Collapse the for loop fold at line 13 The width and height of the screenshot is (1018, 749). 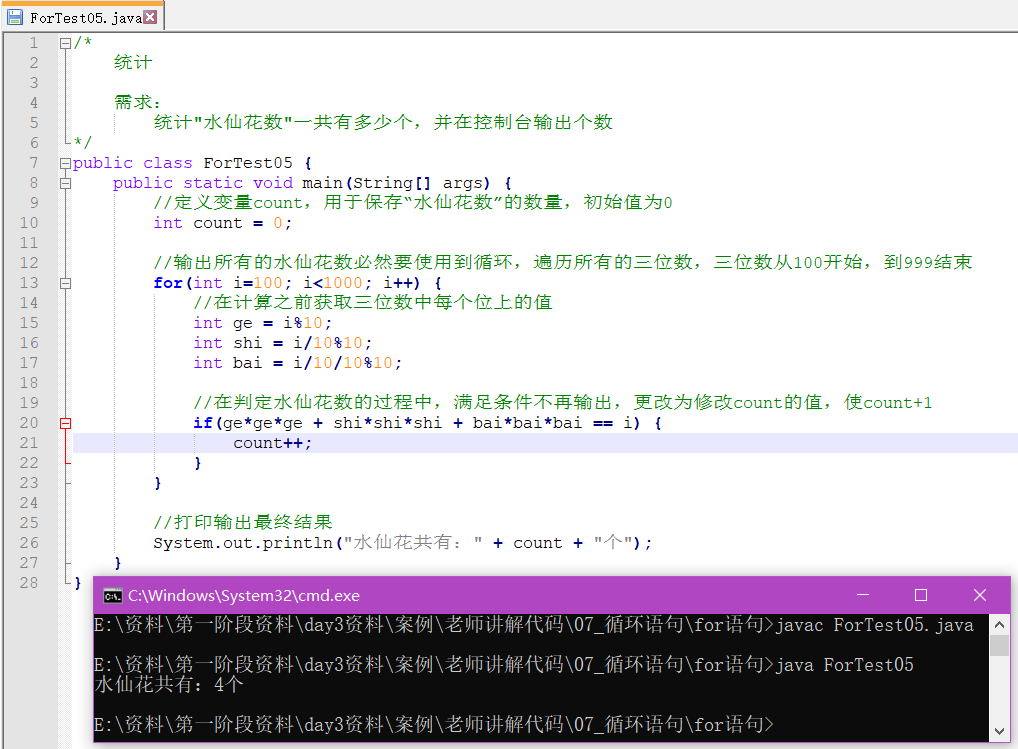click(x=65, y=284)
